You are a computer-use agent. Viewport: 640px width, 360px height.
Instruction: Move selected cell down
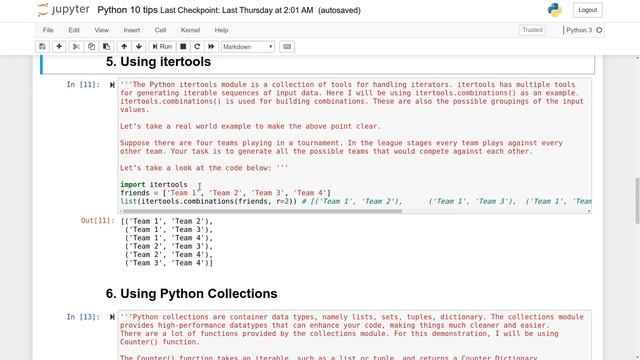pyautogui.click(x=139, y=47)
